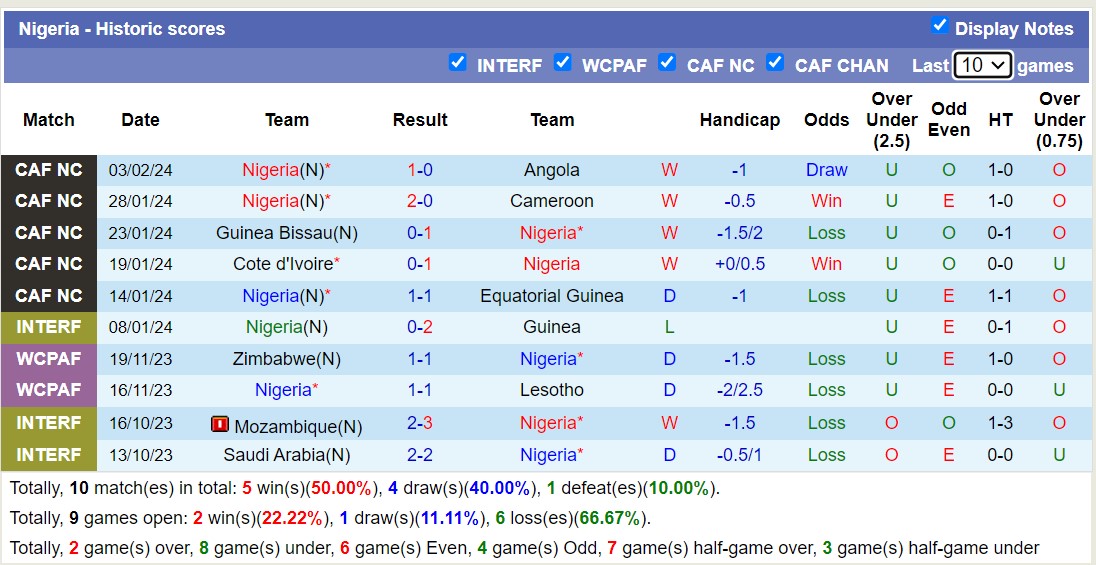Screen dimensions: 1096x565
Task: Click date 14/01/24
Action: (140, 296)
